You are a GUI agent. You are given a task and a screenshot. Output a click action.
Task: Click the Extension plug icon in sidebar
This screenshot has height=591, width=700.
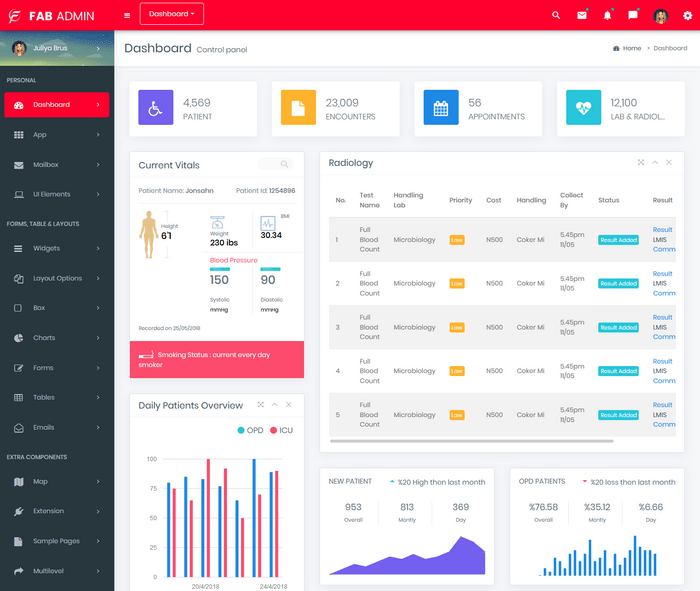tap(18, 511)
